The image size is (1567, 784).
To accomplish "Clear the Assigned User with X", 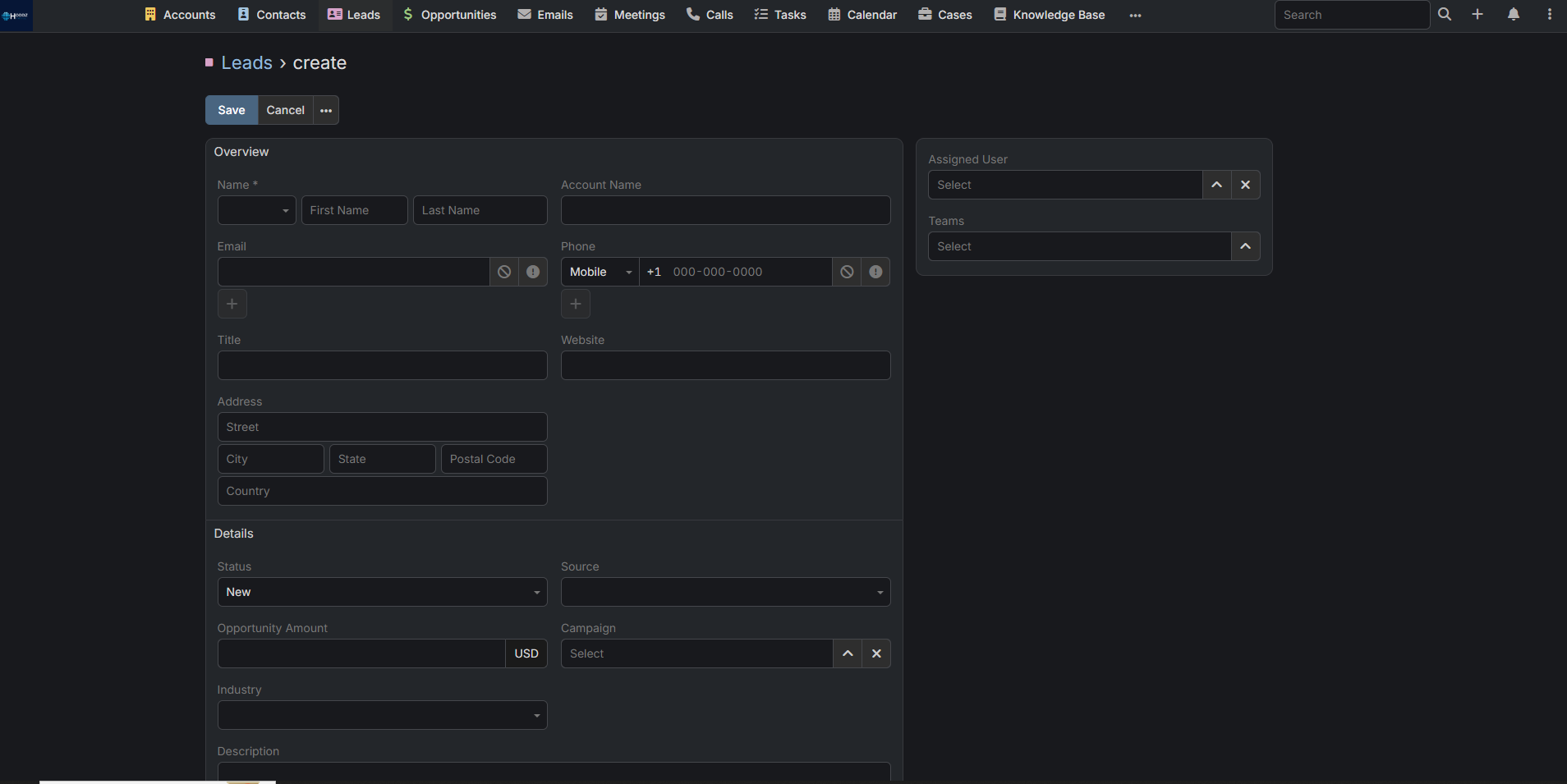I will point(1245,185).
